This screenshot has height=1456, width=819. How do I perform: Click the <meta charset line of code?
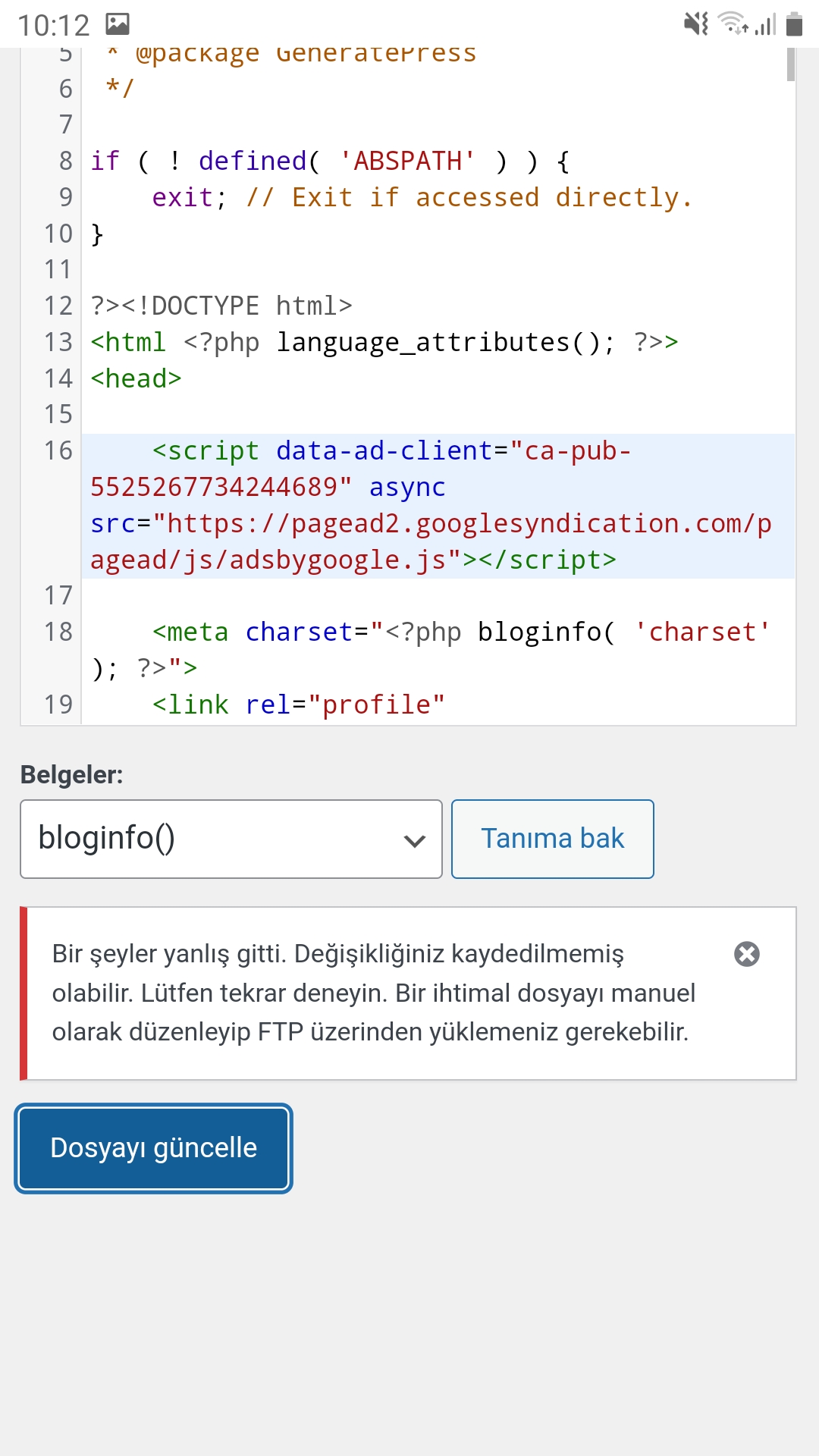tap(431, 650)
